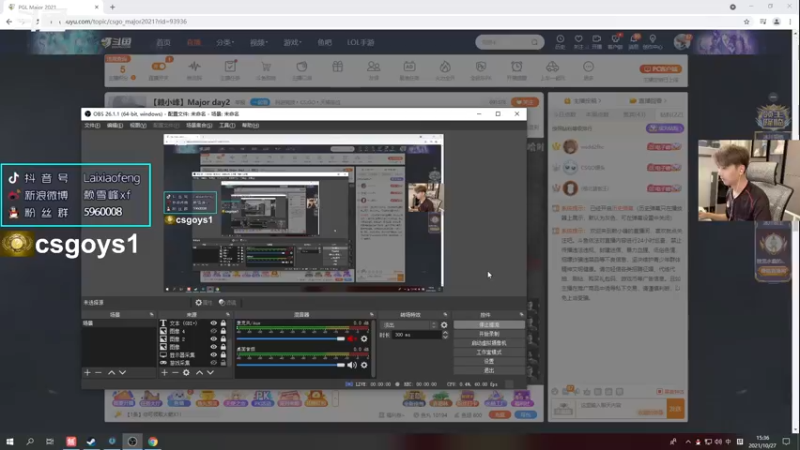Click the waveform icon in Douyu streamer toolbar
Image resolution: width=800 pixels, height=450 pixels.
(x=194, y=67)
